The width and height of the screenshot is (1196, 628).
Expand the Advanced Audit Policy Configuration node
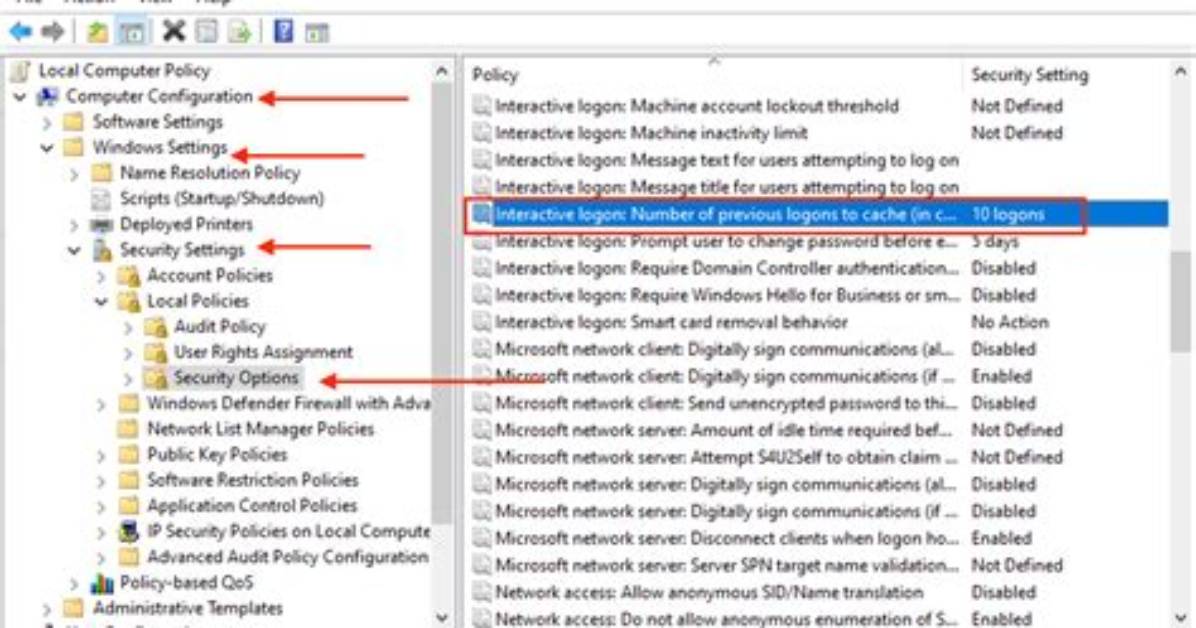tap(101, 558)
